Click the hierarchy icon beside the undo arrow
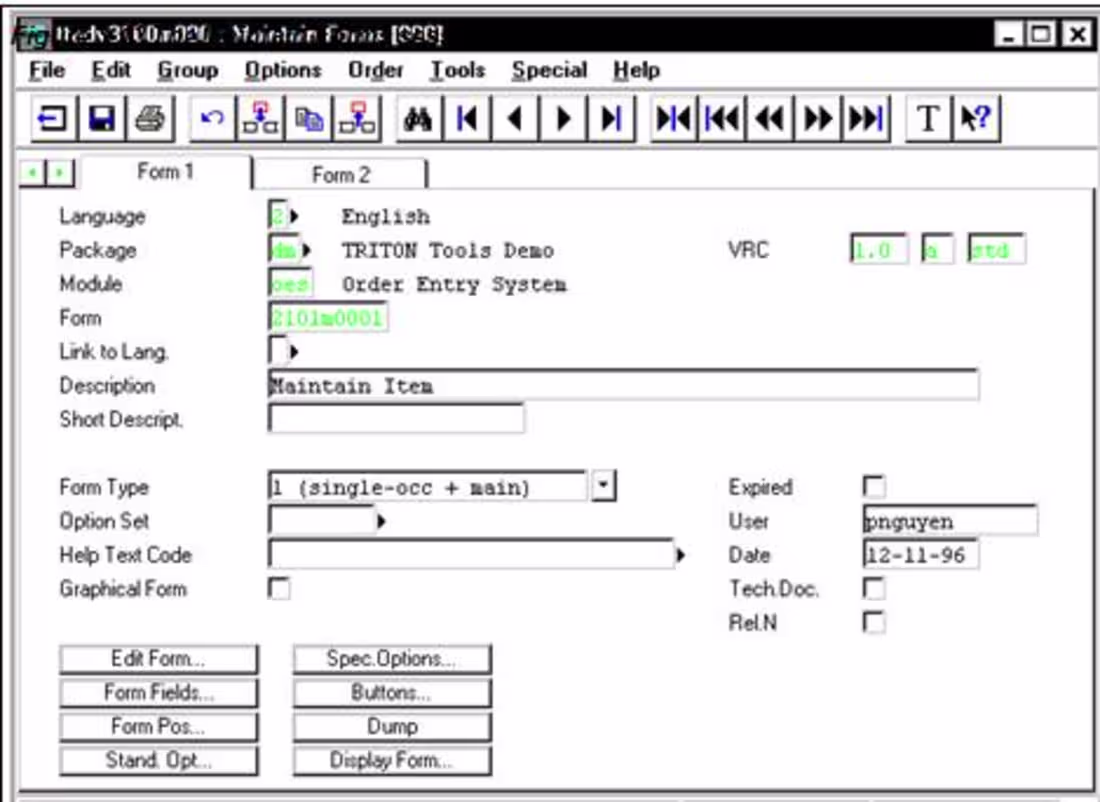The image size is (1100, 802). click(x=260, y=119)
